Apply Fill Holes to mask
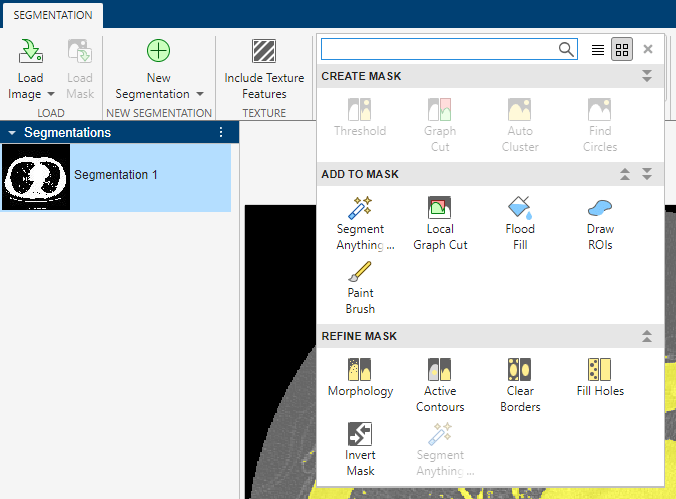The width and height of the screenshot is (676, 499). click(600, 377)
